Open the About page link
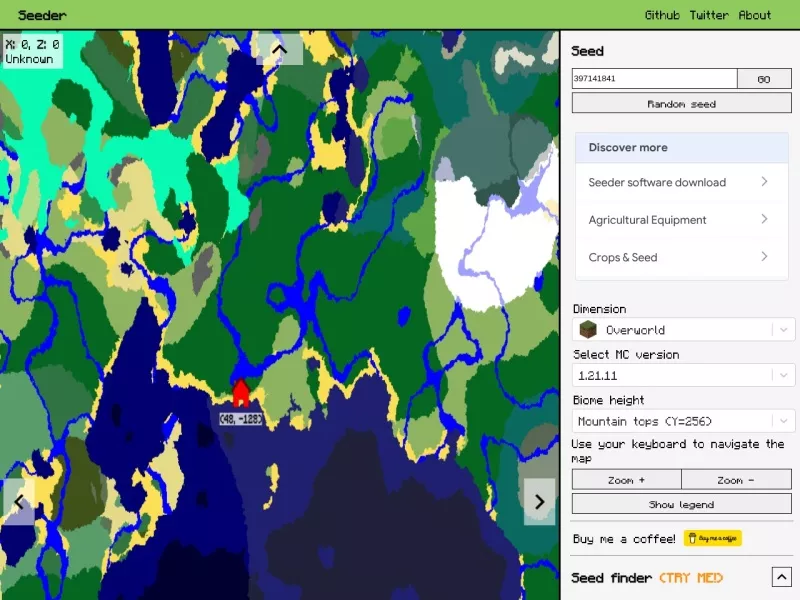Viewport: 800px width, 600px height. tap(755, 15)
